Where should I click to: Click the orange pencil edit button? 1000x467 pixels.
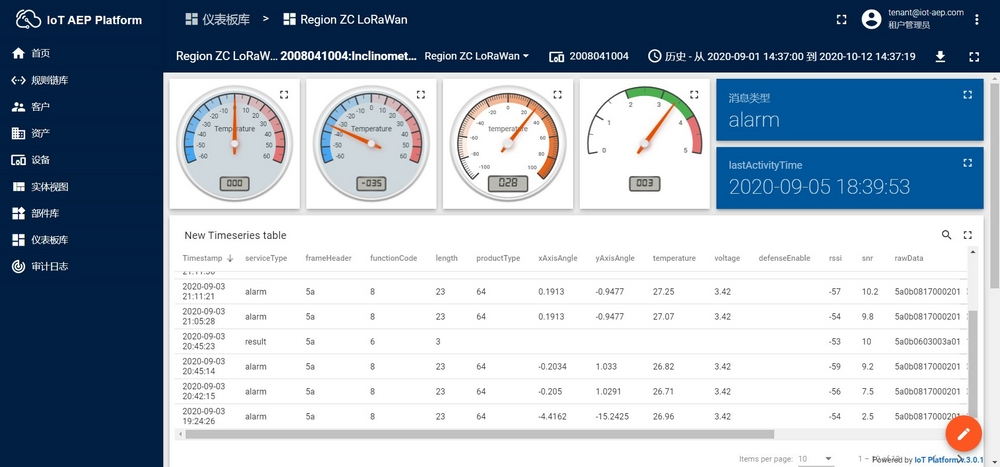pos(964,433)
